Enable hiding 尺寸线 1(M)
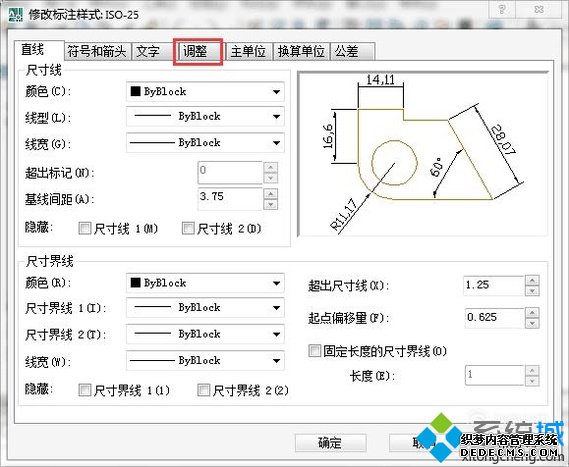 85,229
